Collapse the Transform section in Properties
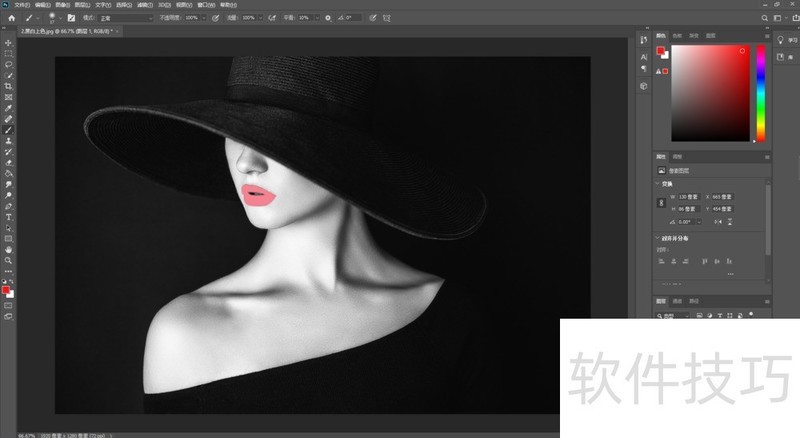The height and width of the screenshot is (438, 800). (x=658, y=184)
